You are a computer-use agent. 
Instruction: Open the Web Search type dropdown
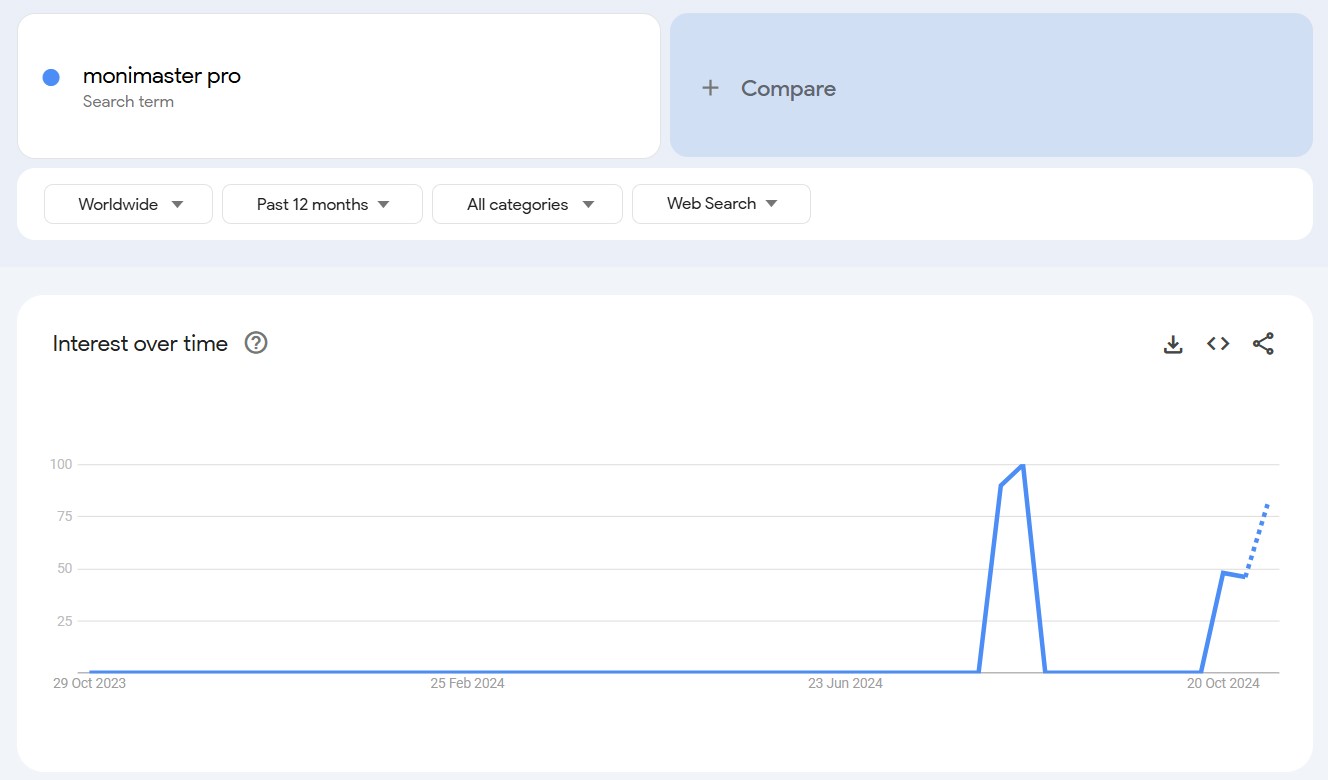(721, 204)
